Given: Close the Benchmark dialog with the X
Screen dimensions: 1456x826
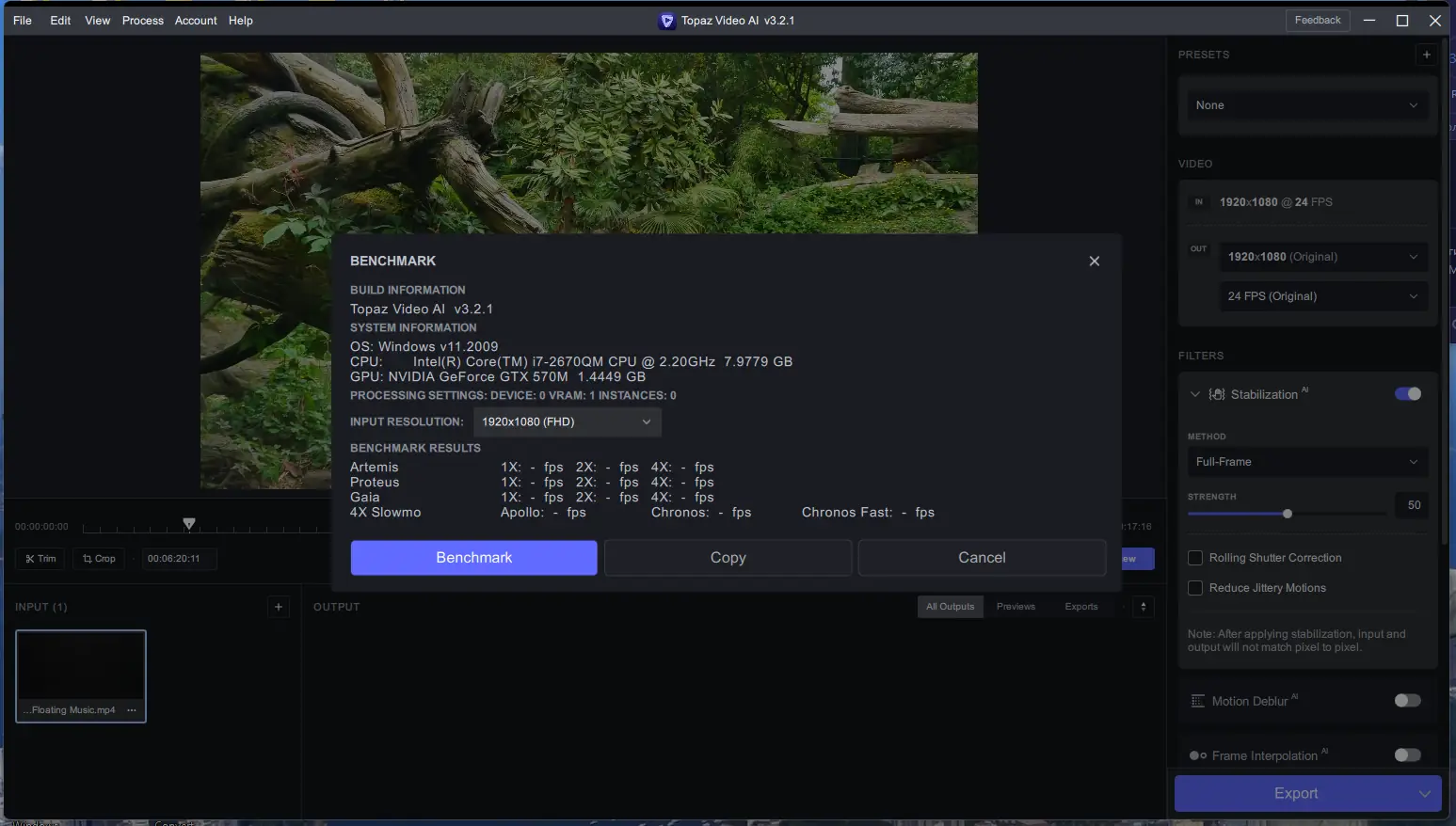Looking at the screenshot, I should [1094, 262].
